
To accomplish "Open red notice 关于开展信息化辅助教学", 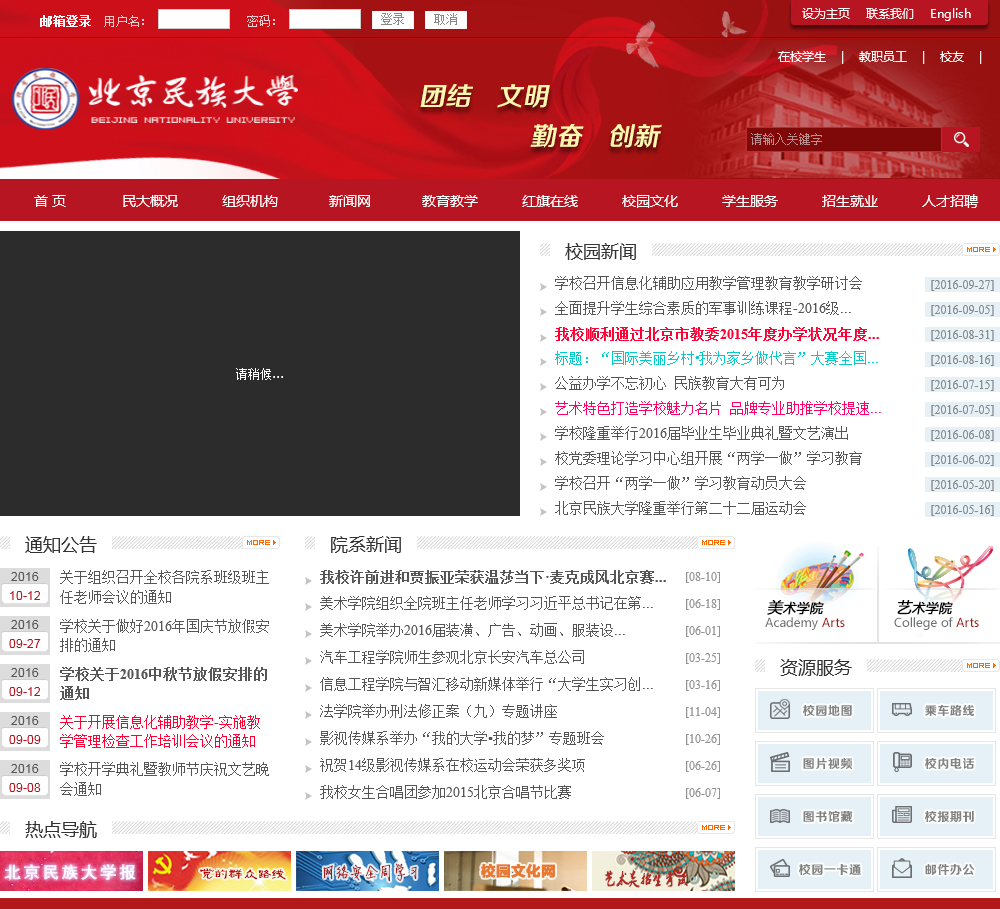I will (x=160, y=731).
